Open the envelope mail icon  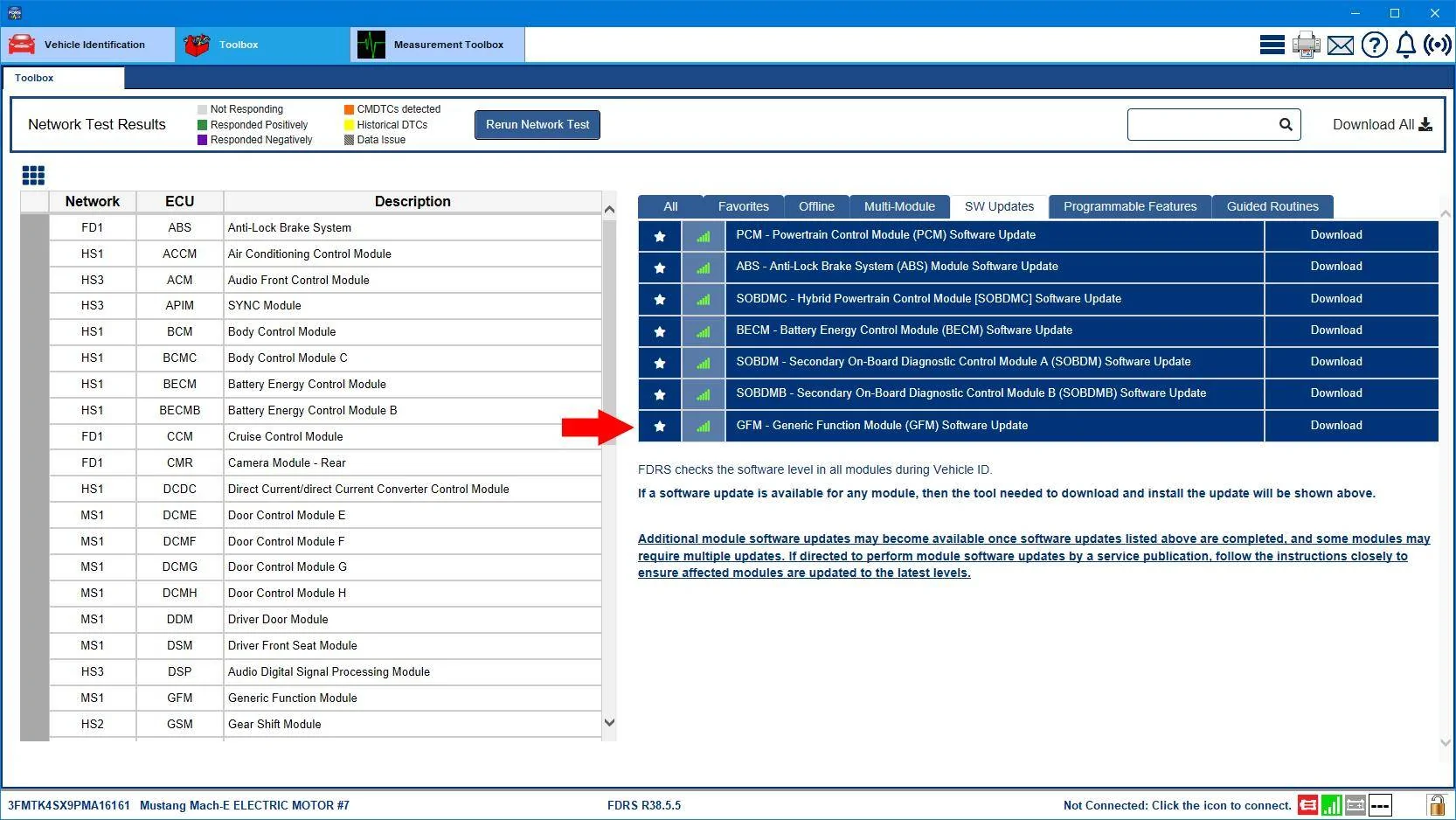[x=1340, y=45]
